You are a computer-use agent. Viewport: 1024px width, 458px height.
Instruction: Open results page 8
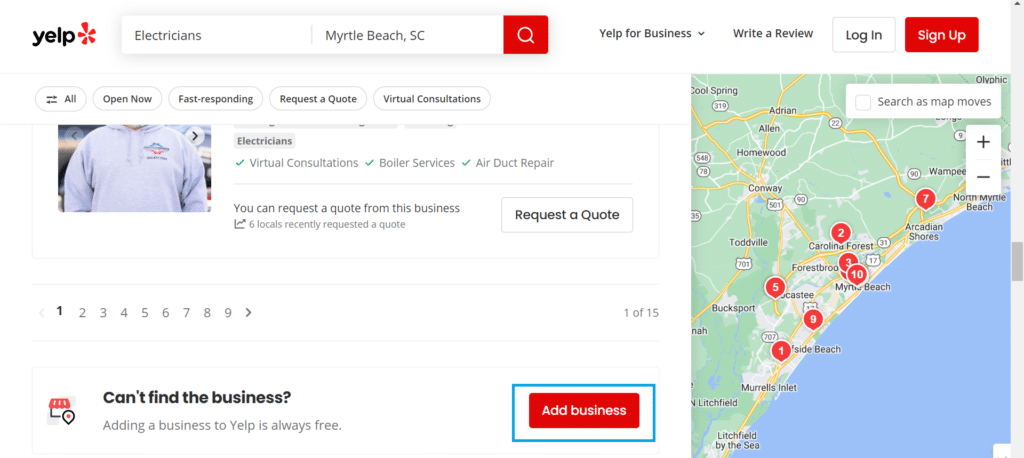tap(207, 313)
